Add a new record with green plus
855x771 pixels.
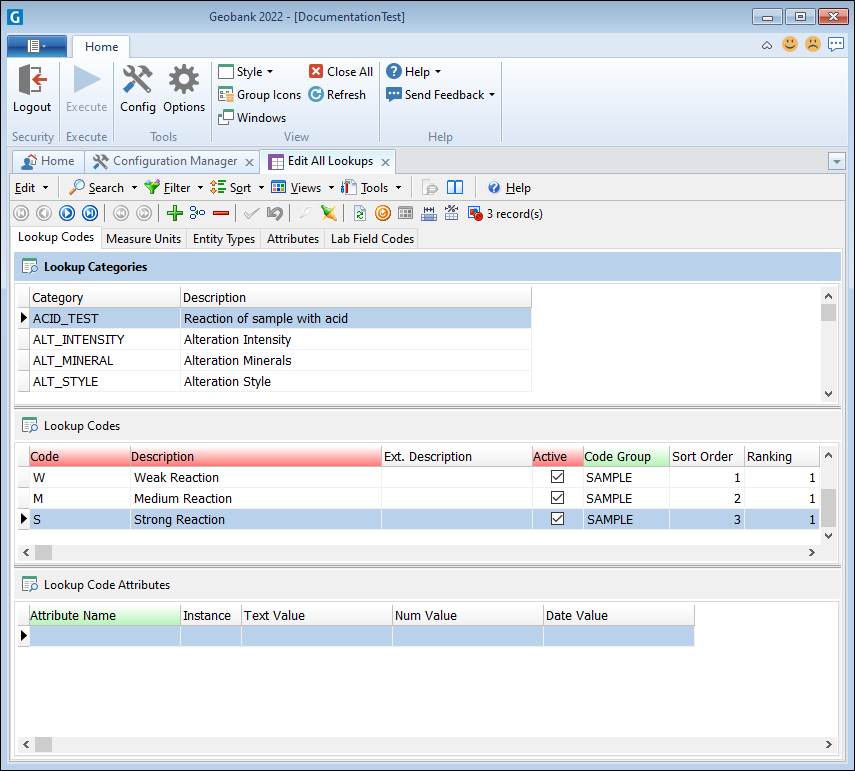(174, 213)
